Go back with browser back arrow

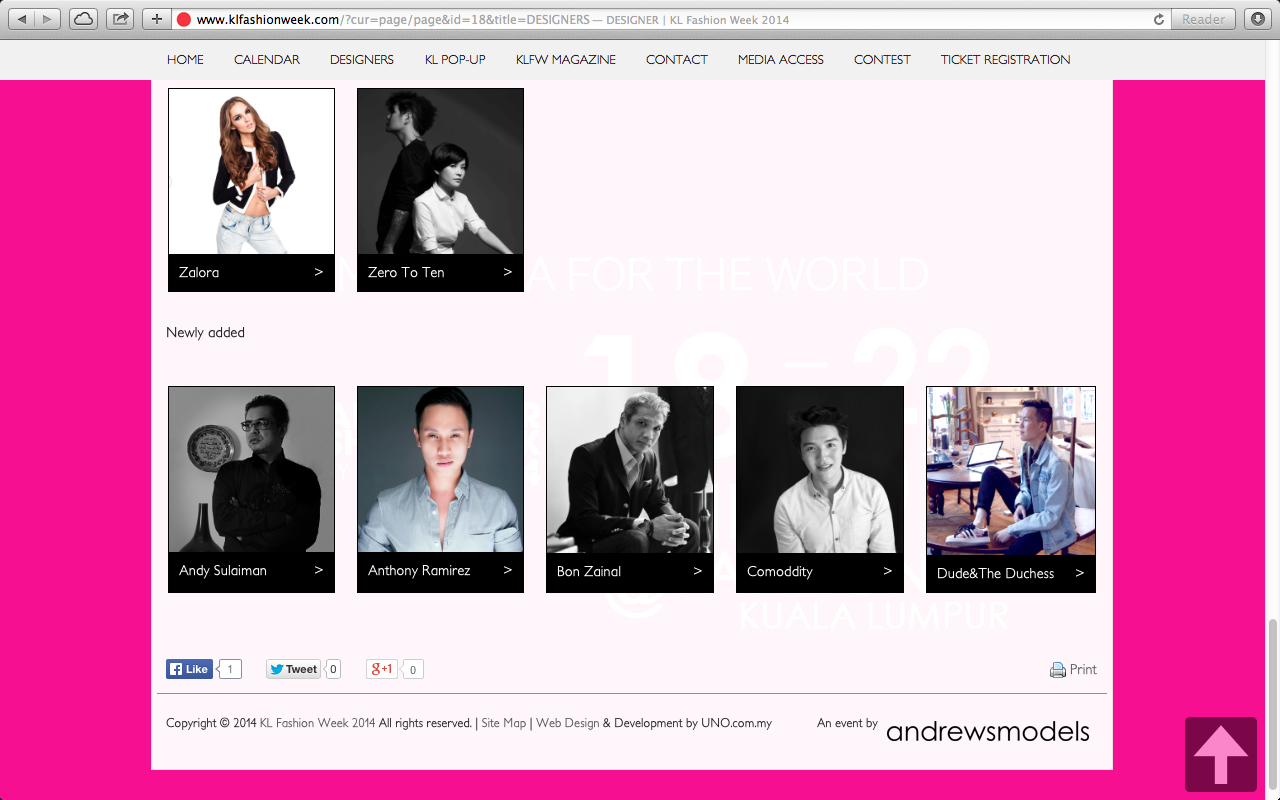tap(22, 19)
